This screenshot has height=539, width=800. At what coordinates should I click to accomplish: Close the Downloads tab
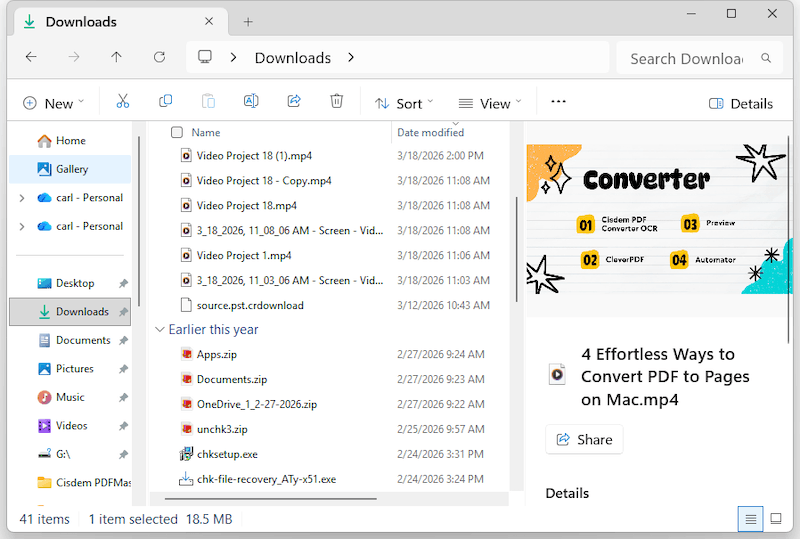[x=209, y=21]
